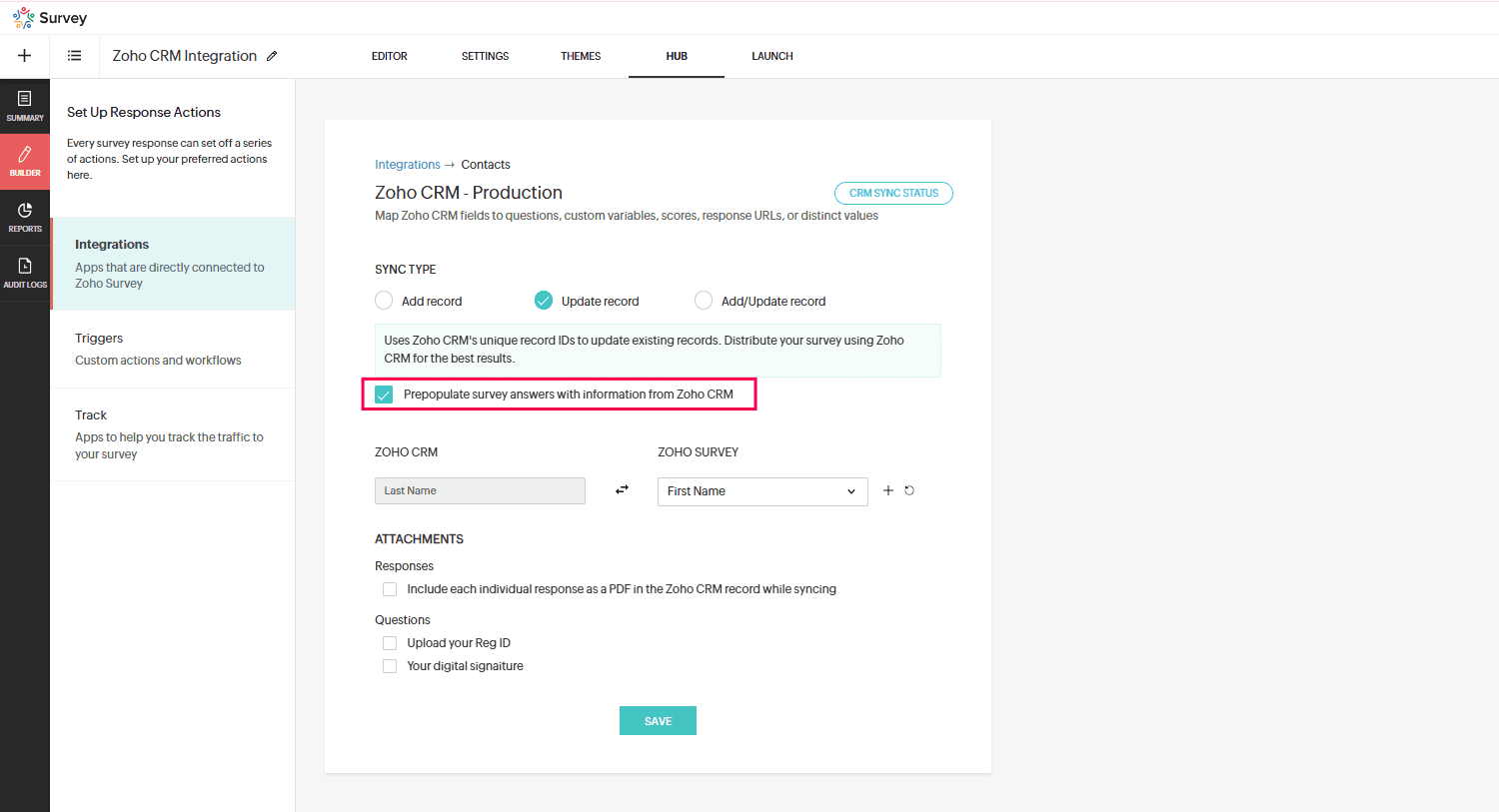This screenshot has width=1499, height=812.
Task: Click the sync type description info box
Action: tap(658, 350)
